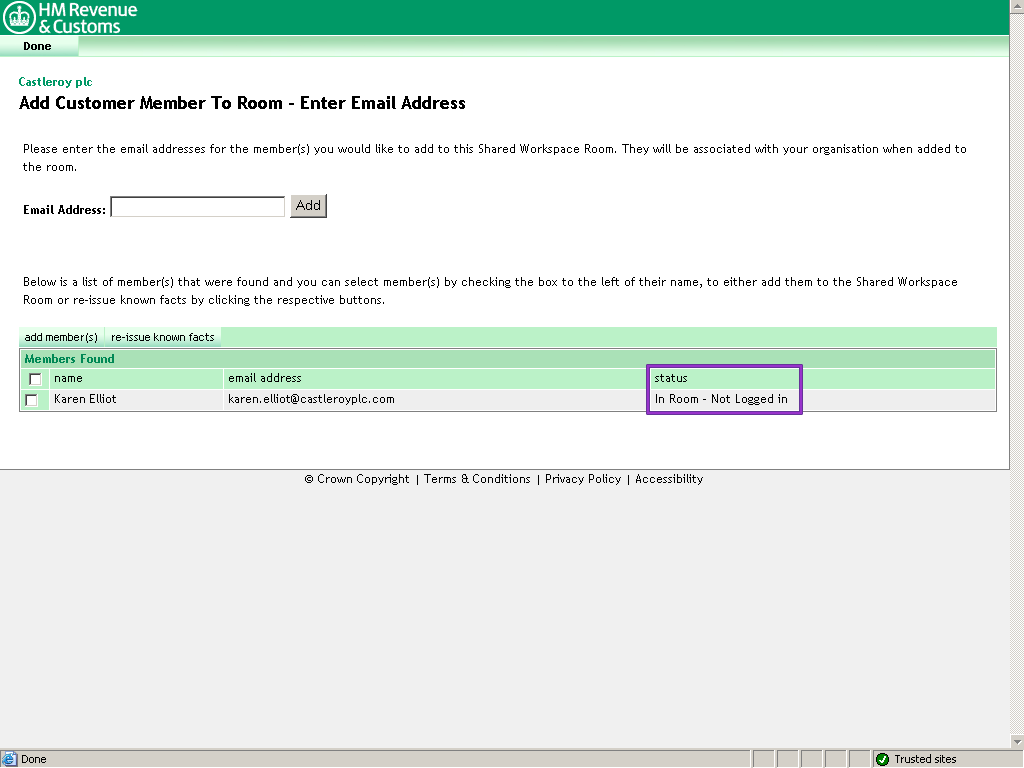
Task: Click the In Room - Not Logged in status
Action: [721, 399]
